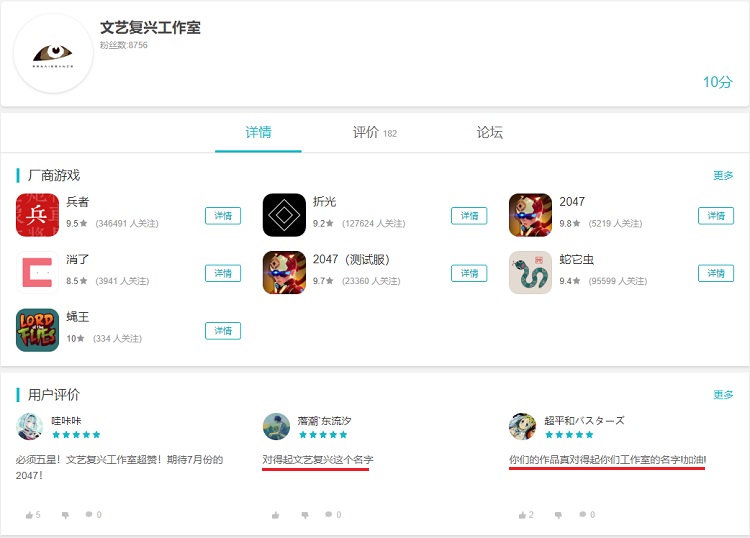
Task: Switch to the 评价 tab
Action: (x=375, y=132)
